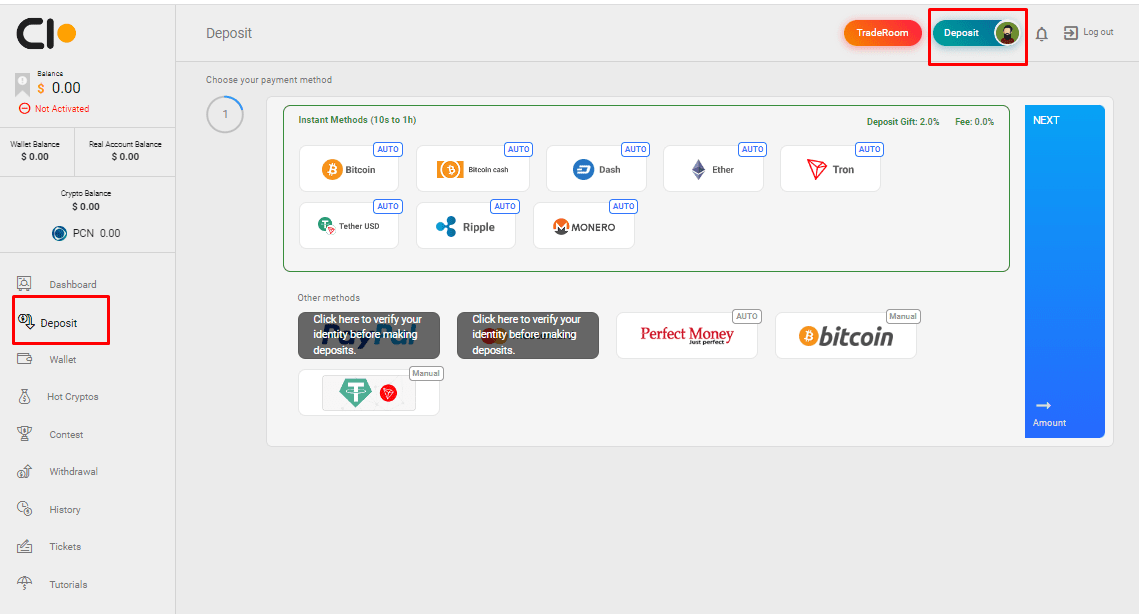
Task: Choose Ether as payment method
Action: tap(713, 169)
